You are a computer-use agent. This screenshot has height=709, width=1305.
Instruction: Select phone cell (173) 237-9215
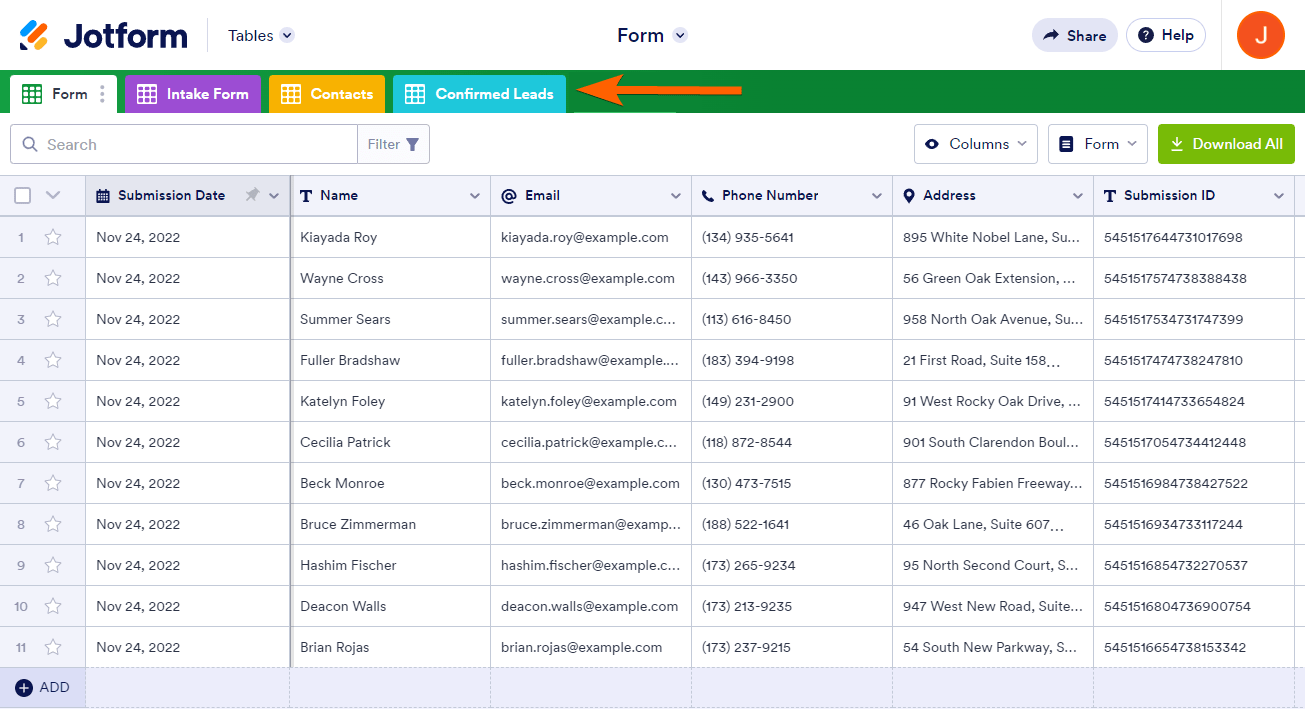[792, 647]
